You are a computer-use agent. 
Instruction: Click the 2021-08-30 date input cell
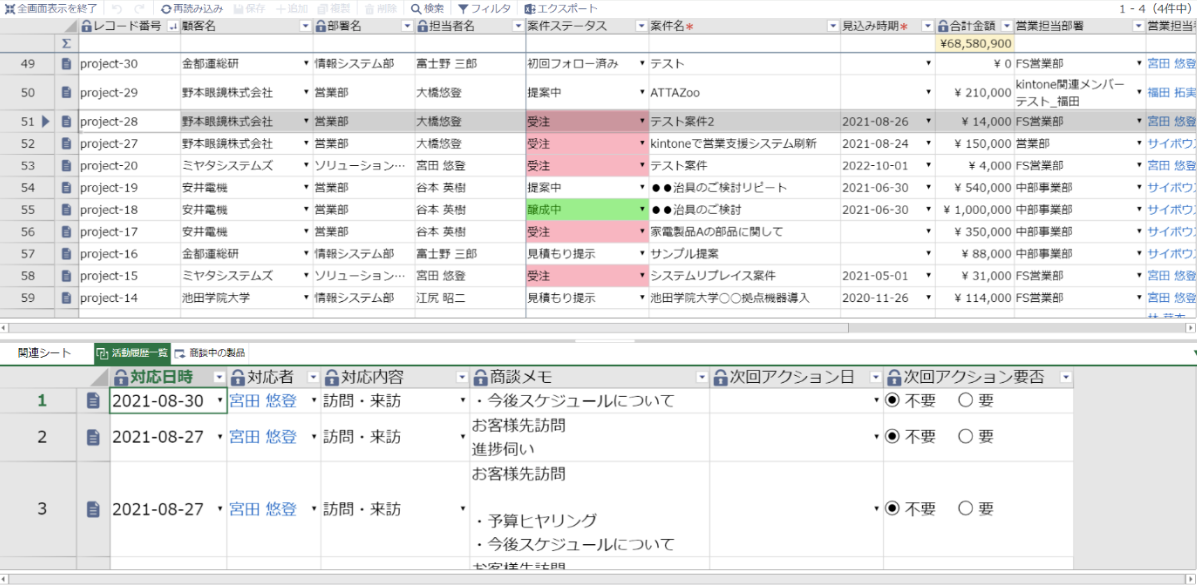(168, 400)
